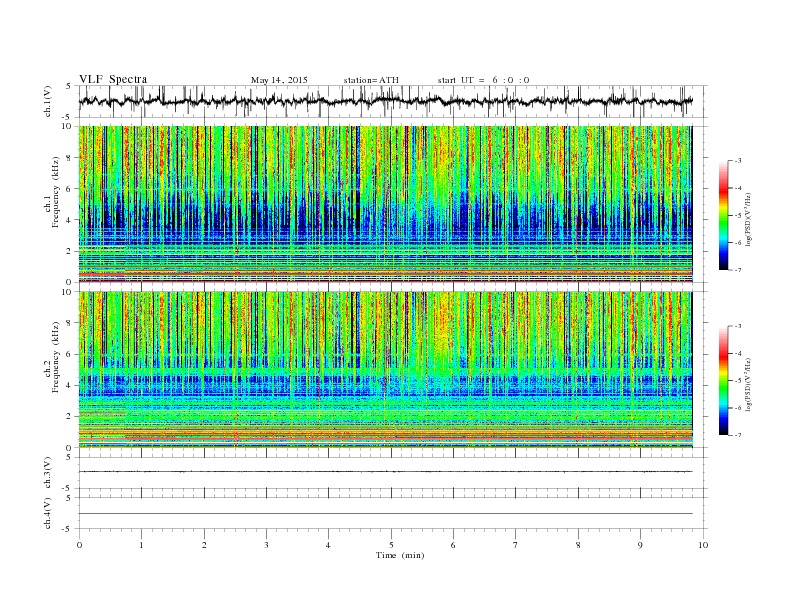The height and width of the screenshot is (612, 792).
Task: Click the ch.2 spectrogram color bar
Action: click(723, 381)
